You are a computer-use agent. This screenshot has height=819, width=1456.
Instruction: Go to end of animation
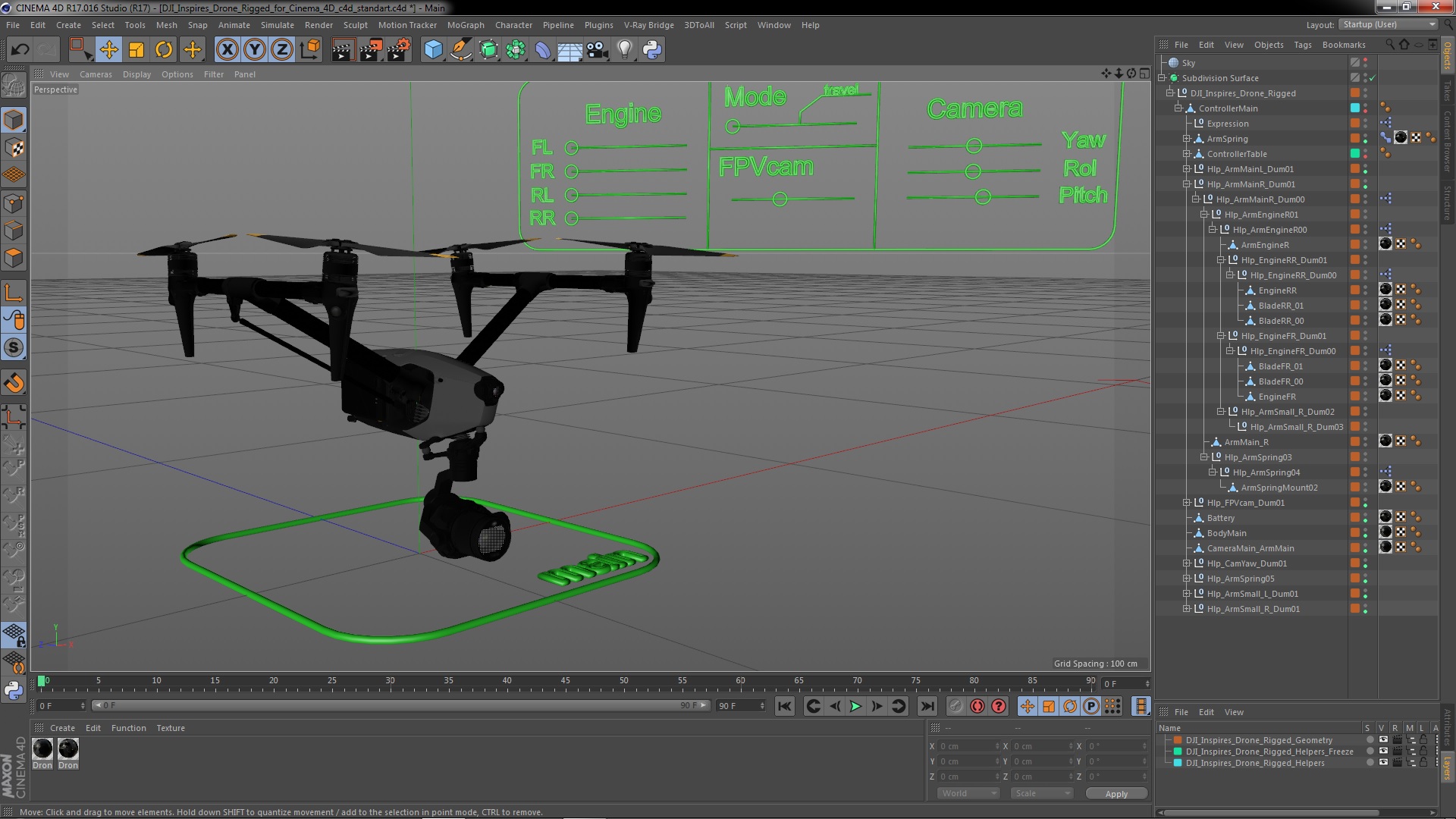927,707
